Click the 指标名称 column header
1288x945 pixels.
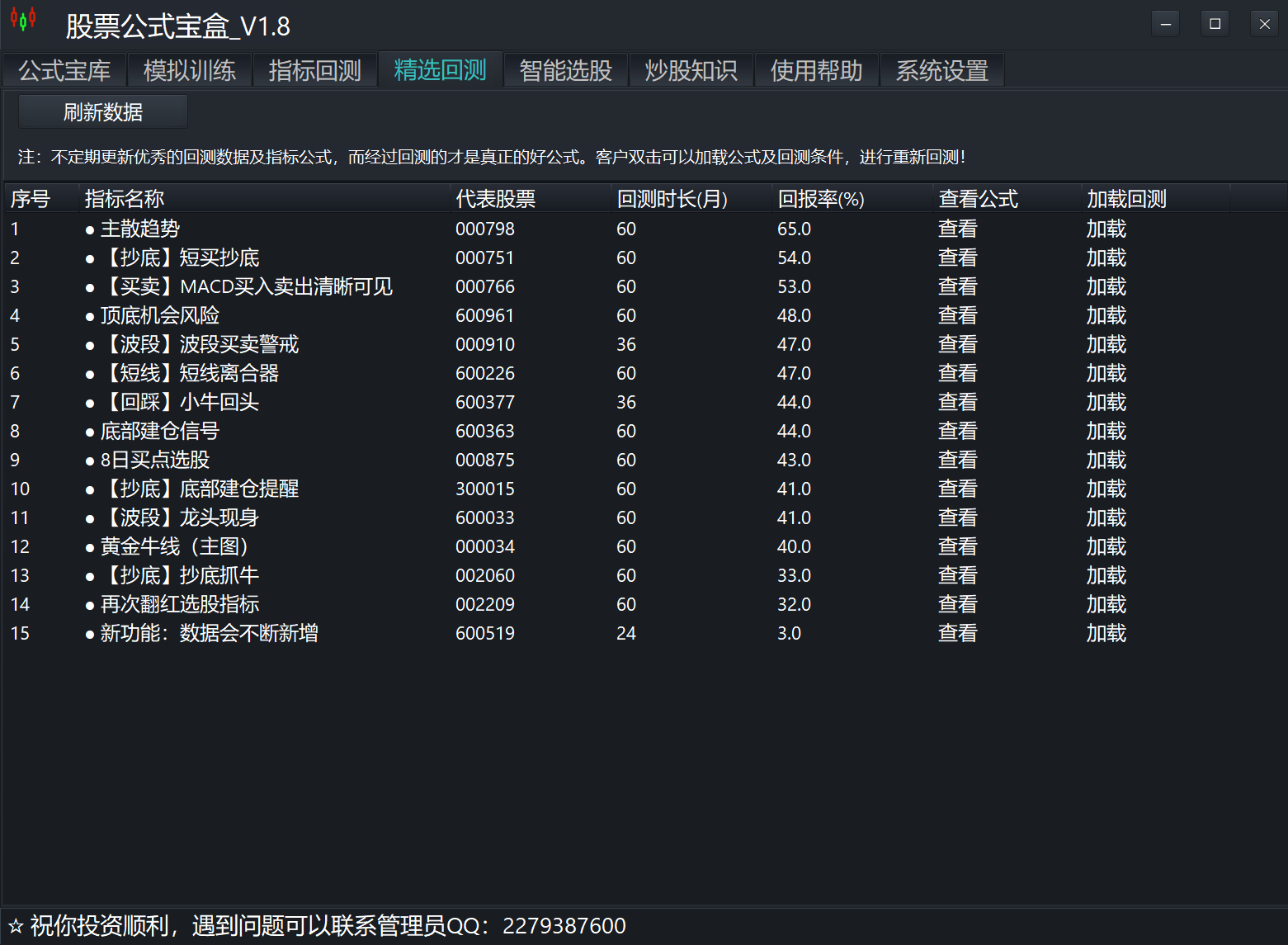124,199
